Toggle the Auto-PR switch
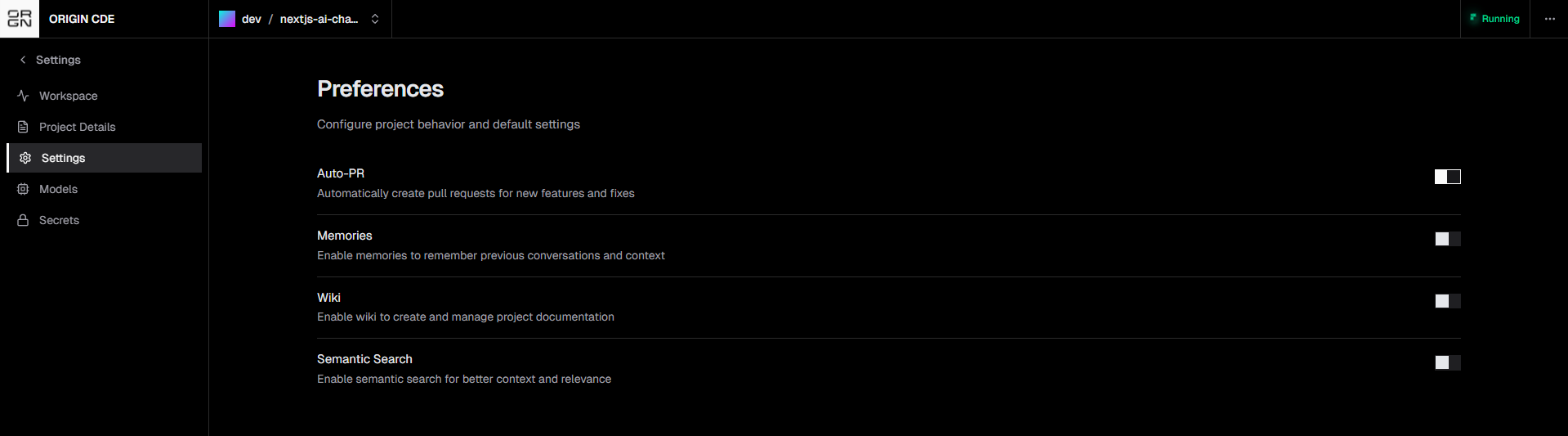1568x436 pixels. [x=1447, y=177]
